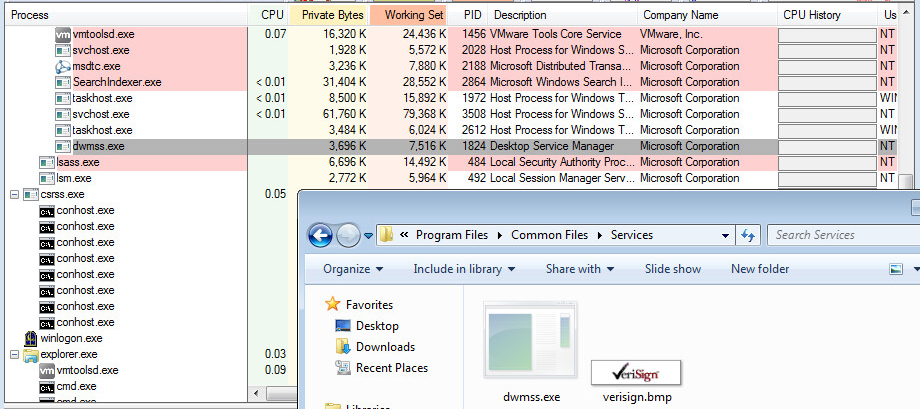Screen dimensions: 920x409
Task: Click the Downloads folder icon
Action: [343, 347]
